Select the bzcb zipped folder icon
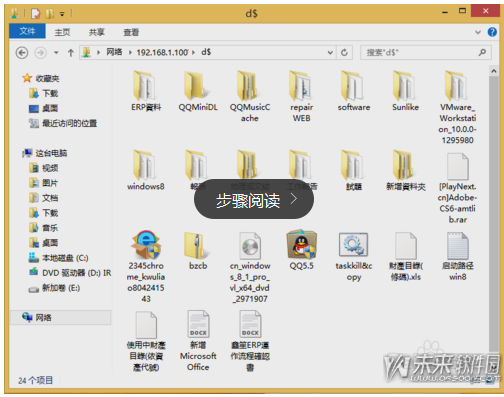This screenshot has height=397, width=504. [197, 245]
